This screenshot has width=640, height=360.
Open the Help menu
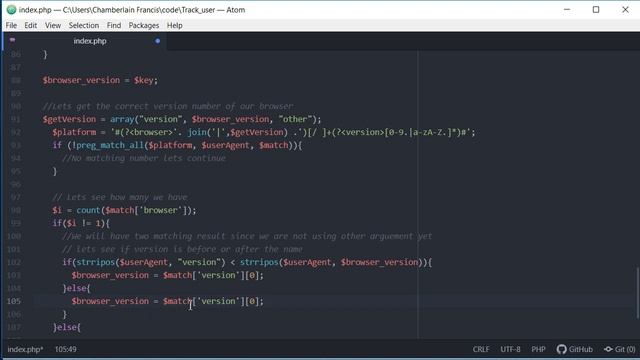click(x=174, y=25)
